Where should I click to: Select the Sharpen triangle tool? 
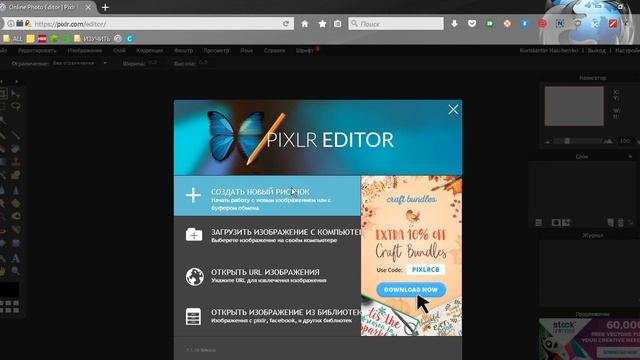point(16,190)
